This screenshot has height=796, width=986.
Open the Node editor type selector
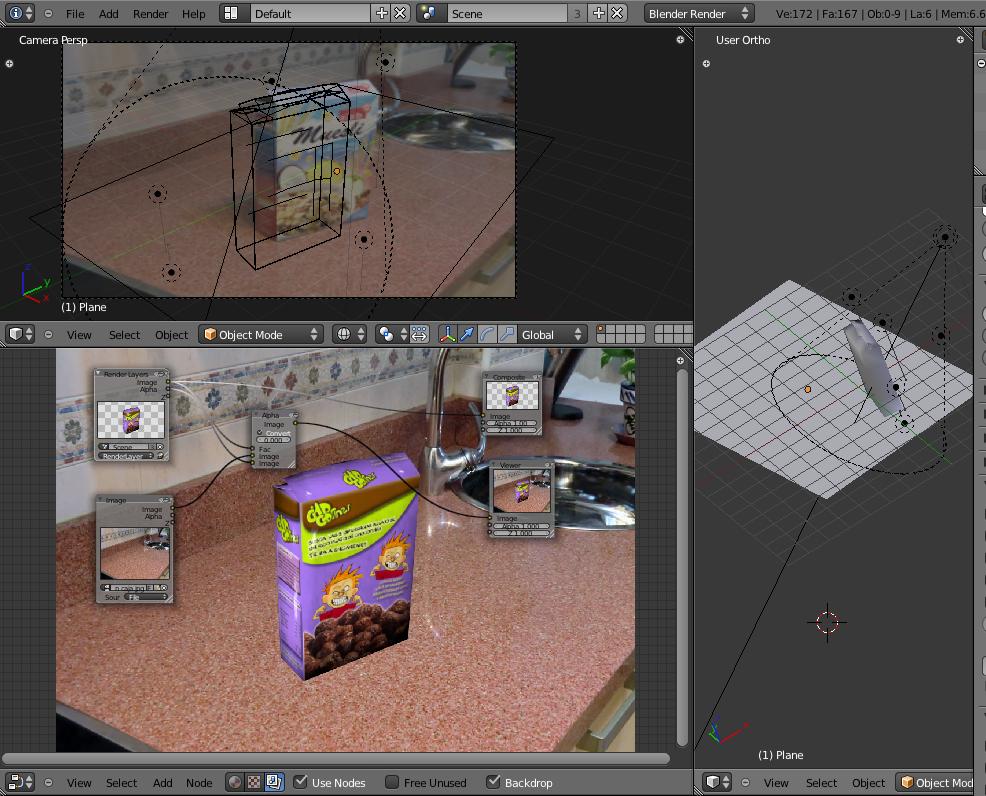(x=21, y=782)
